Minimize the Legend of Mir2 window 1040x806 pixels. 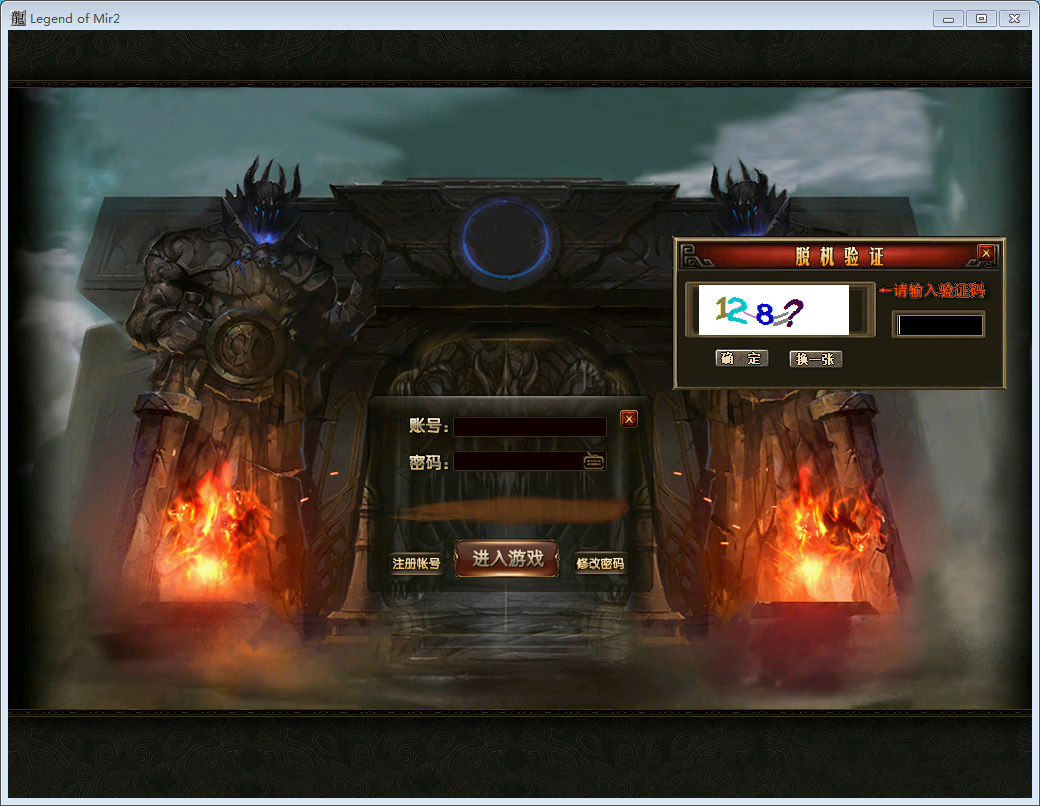pos(947,18)
